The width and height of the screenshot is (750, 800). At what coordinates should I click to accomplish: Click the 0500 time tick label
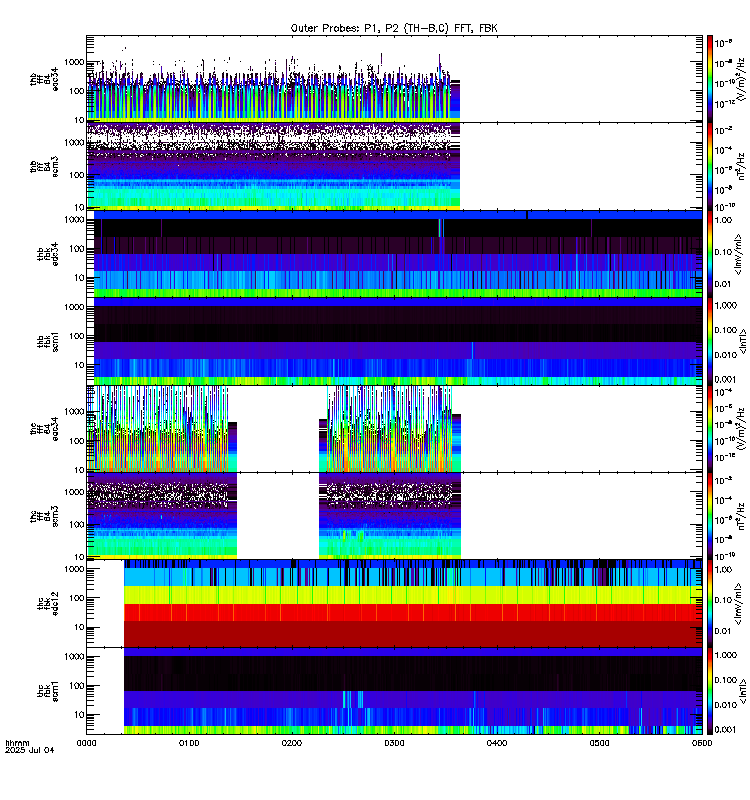pos(599,743)
